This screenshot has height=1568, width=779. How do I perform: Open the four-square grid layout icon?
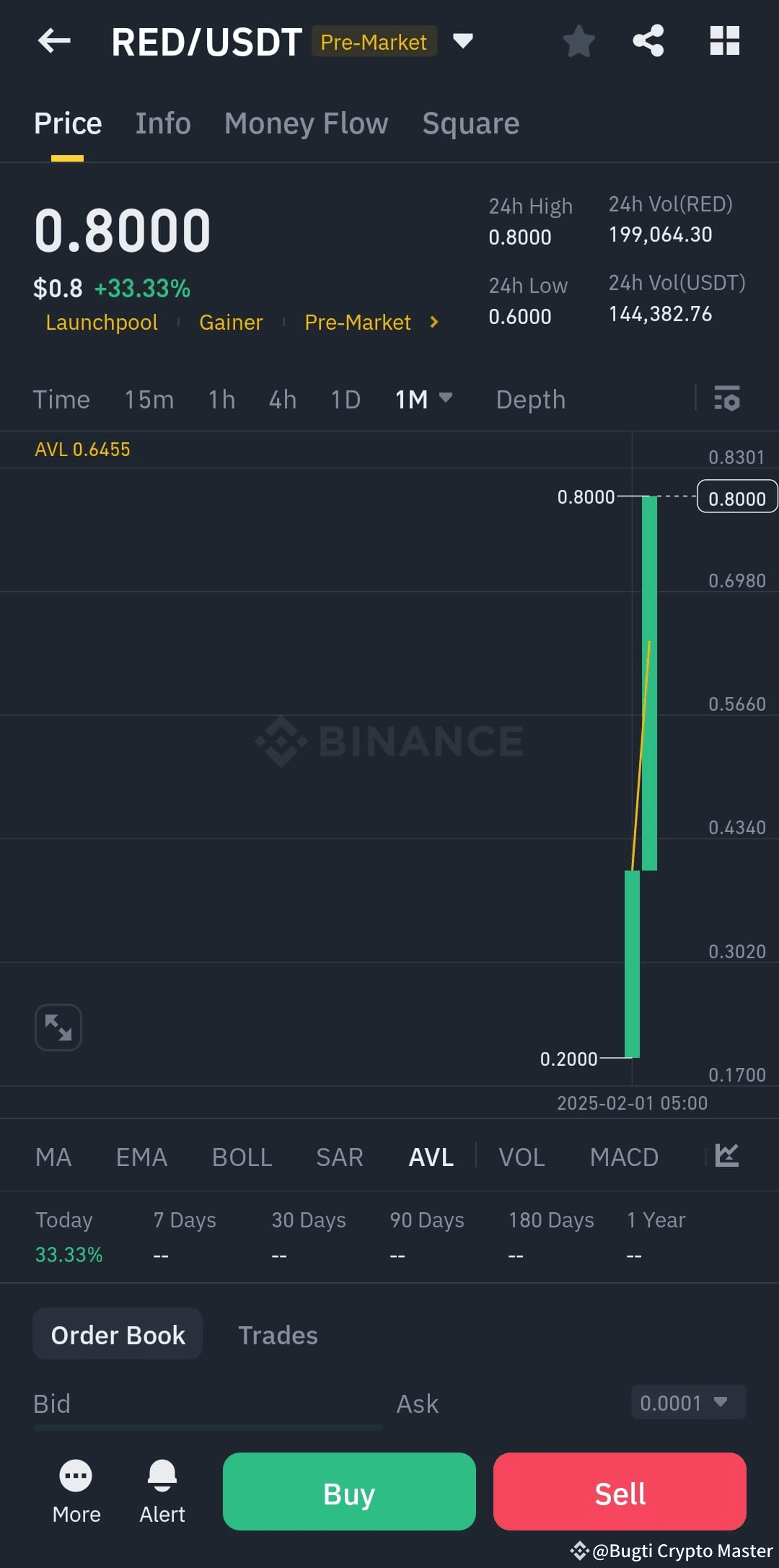725,40
